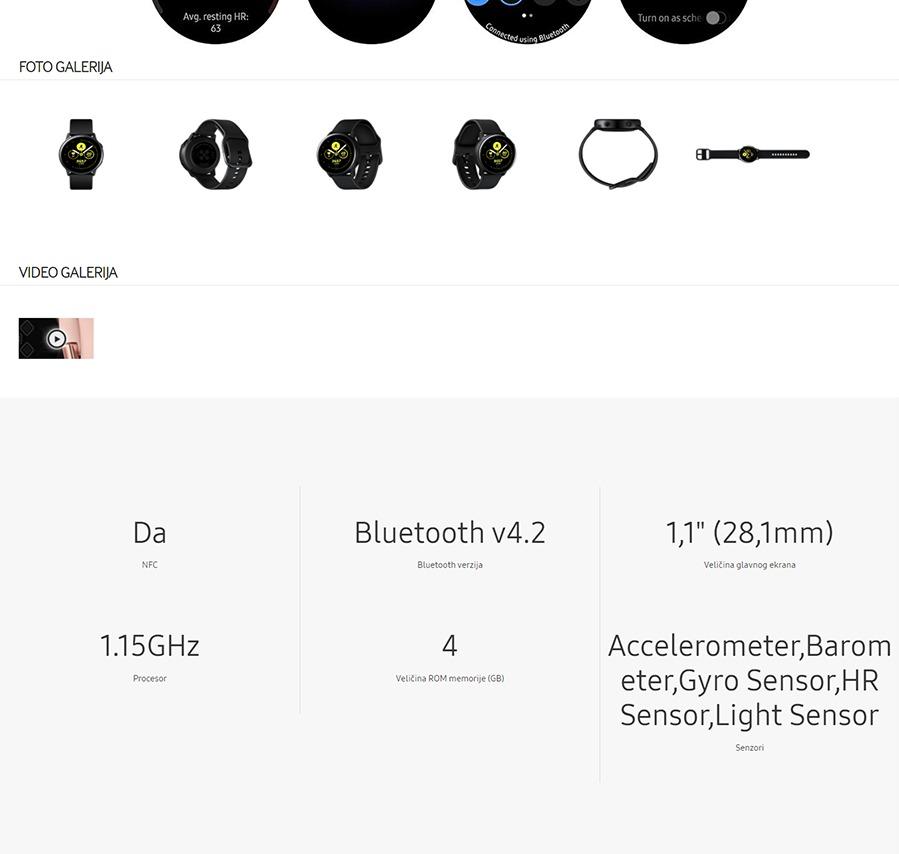Open the side-profile watch ring photo
The image size is (899, 854).
point(618,154)
